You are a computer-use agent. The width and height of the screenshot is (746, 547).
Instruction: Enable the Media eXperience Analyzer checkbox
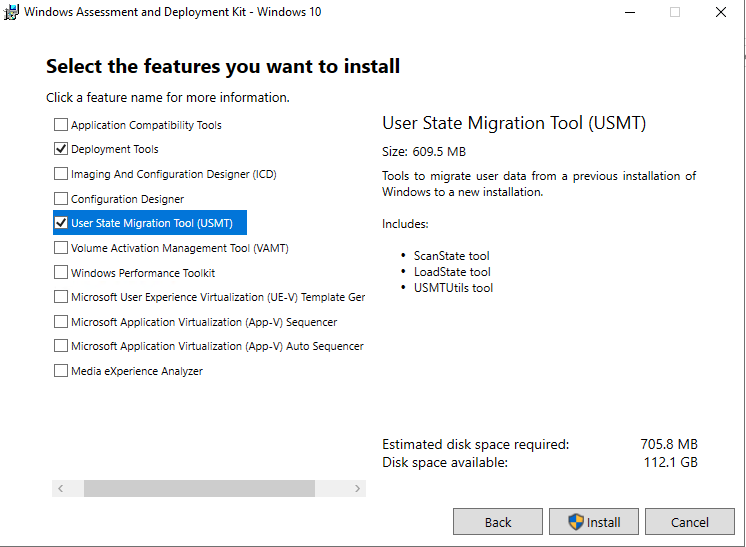point(61,371)
